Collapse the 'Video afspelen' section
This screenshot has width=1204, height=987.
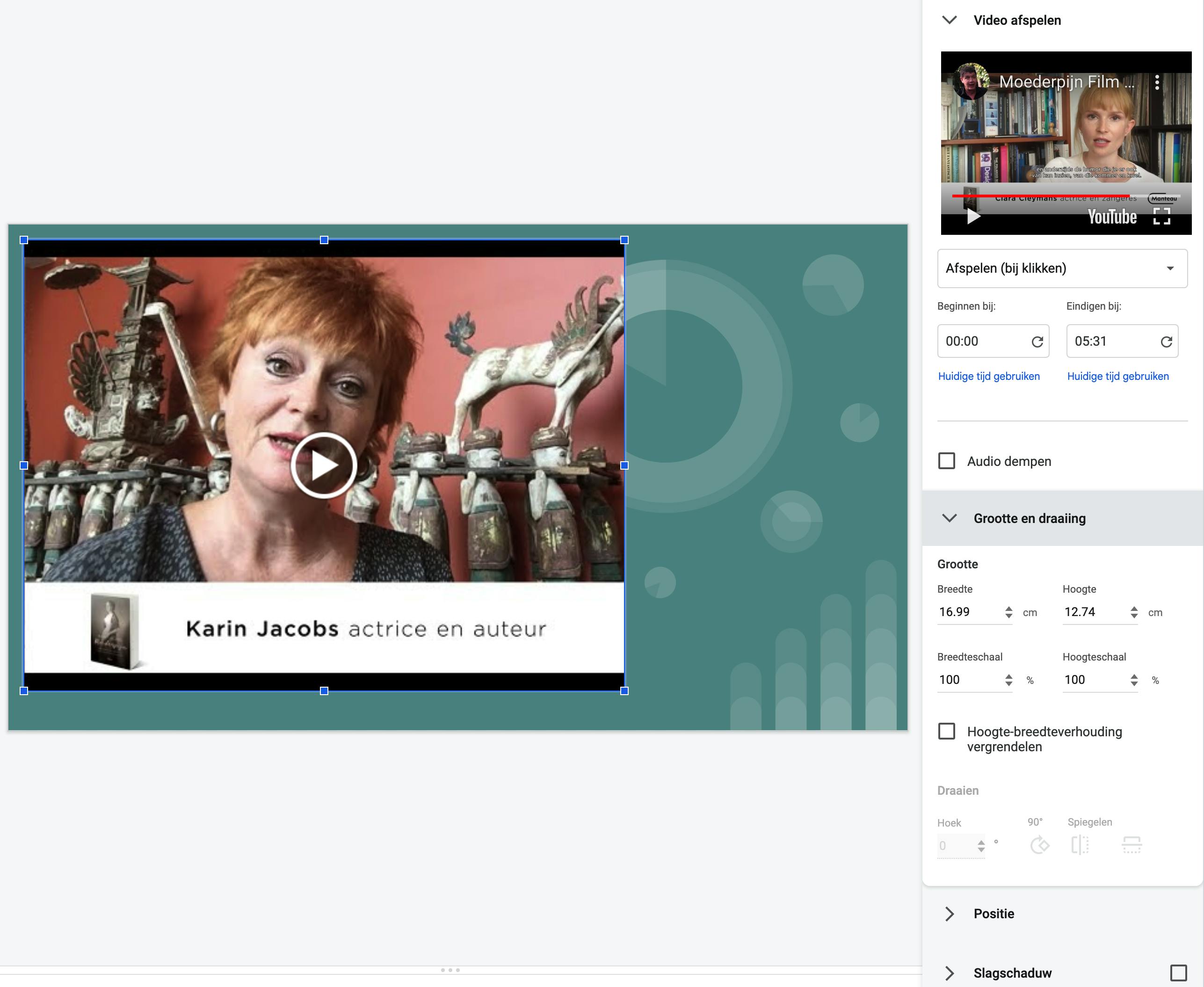click(x=950, y=21)
